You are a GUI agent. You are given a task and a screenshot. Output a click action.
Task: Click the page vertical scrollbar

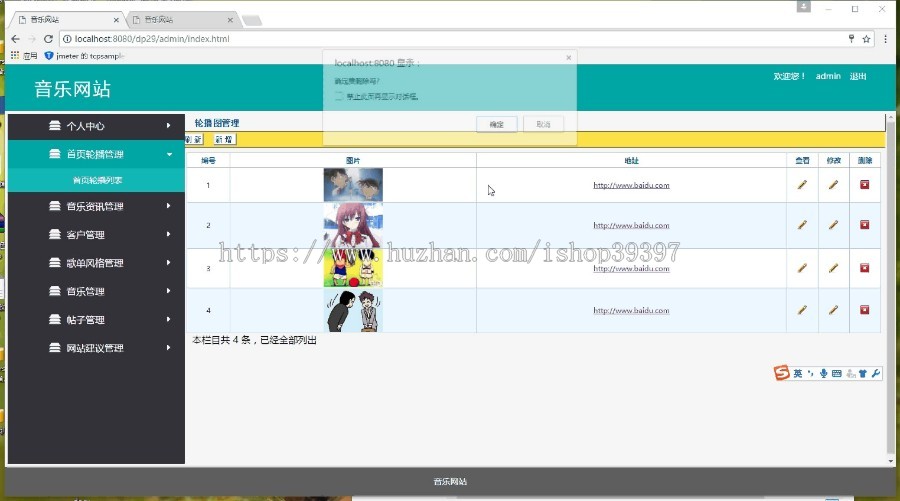click(890, 290)
